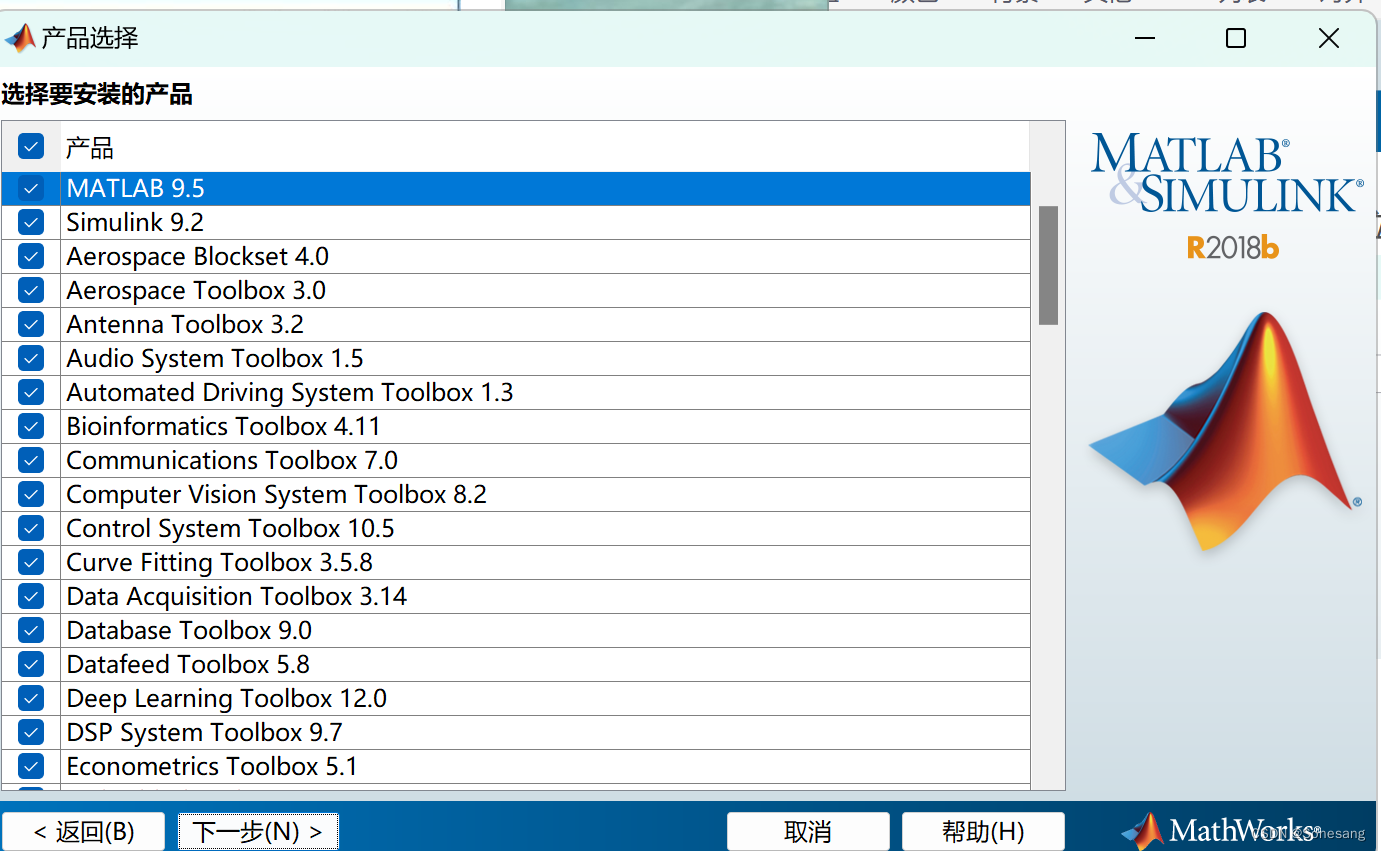The height and width of the screenshot is (851, 1381).
Task: Toggle Communications Toolbox 7.0 checkbox
Action: (x=31, y=460)
